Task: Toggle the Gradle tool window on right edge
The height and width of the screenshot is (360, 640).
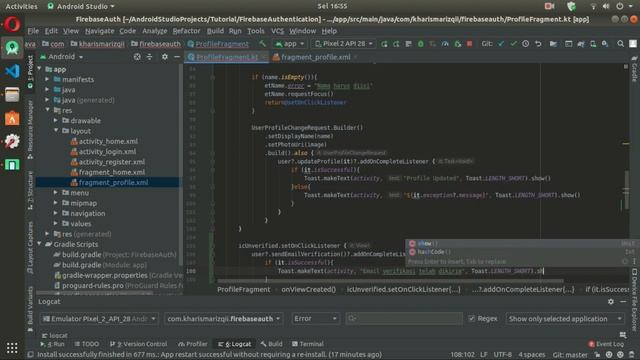Action: click(634, 69)
